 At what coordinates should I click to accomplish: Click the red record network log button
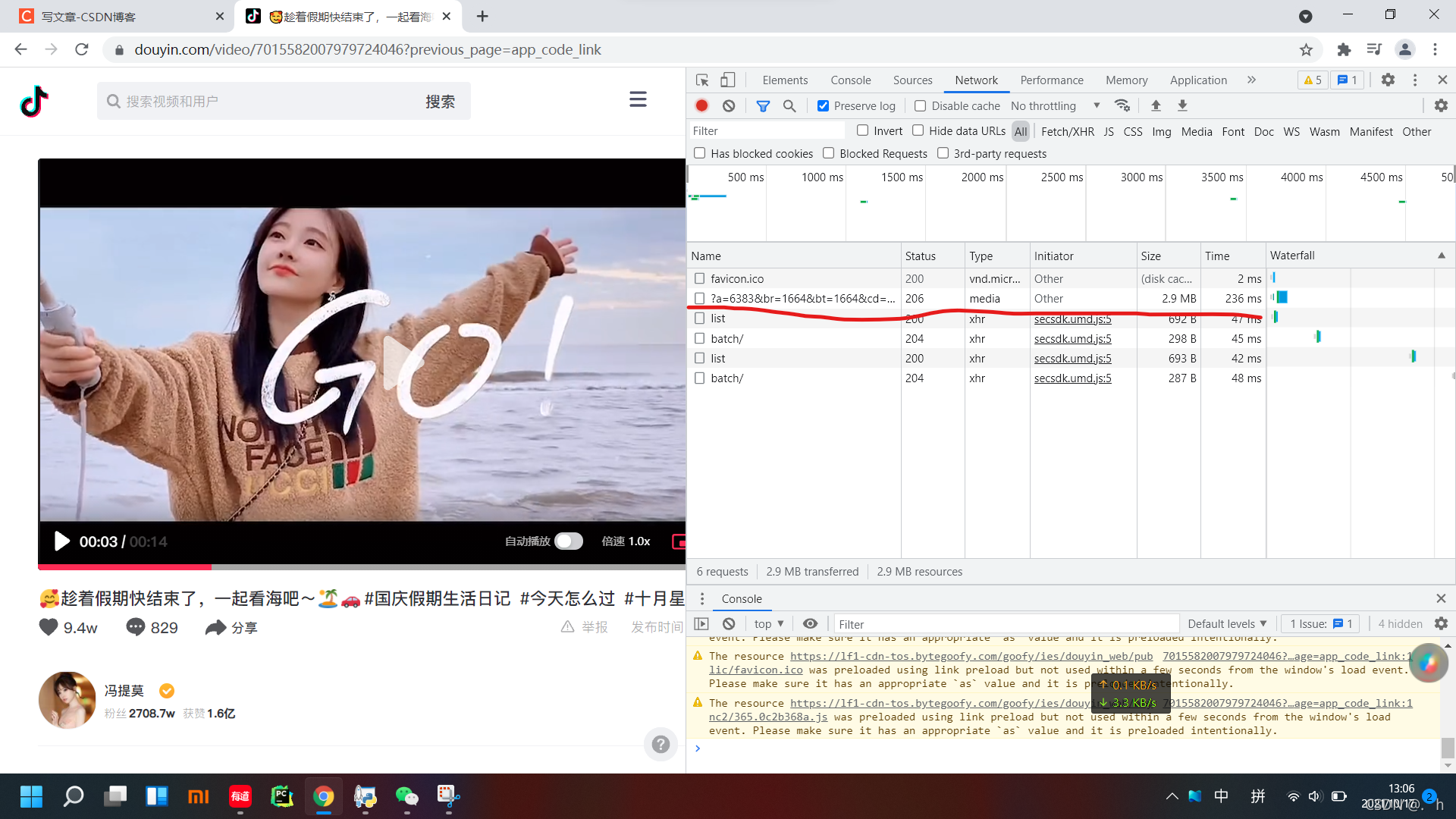pyautogui.click(x=701, y=106)
